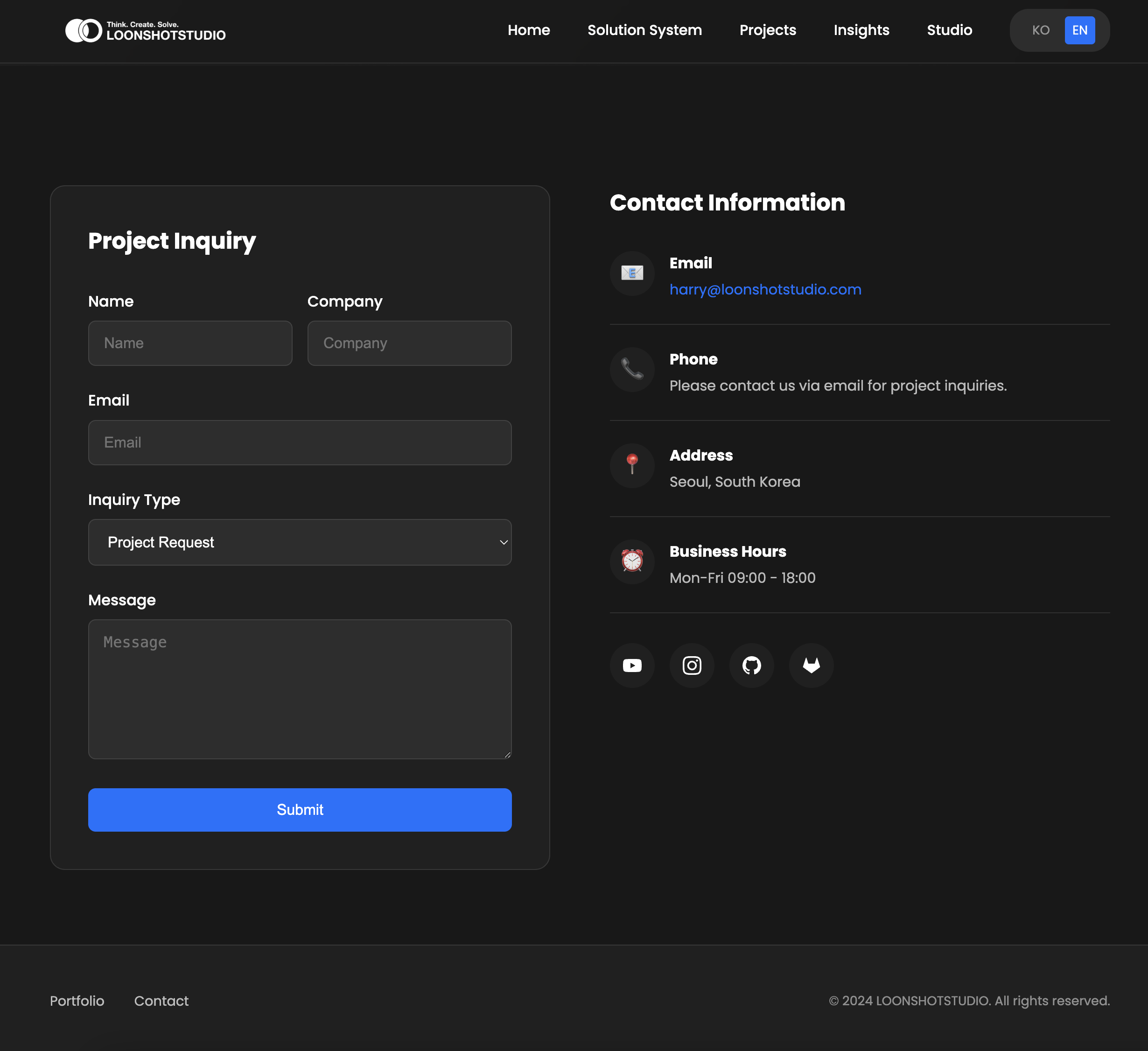Open the Instagram social link icon

(692, 666)
